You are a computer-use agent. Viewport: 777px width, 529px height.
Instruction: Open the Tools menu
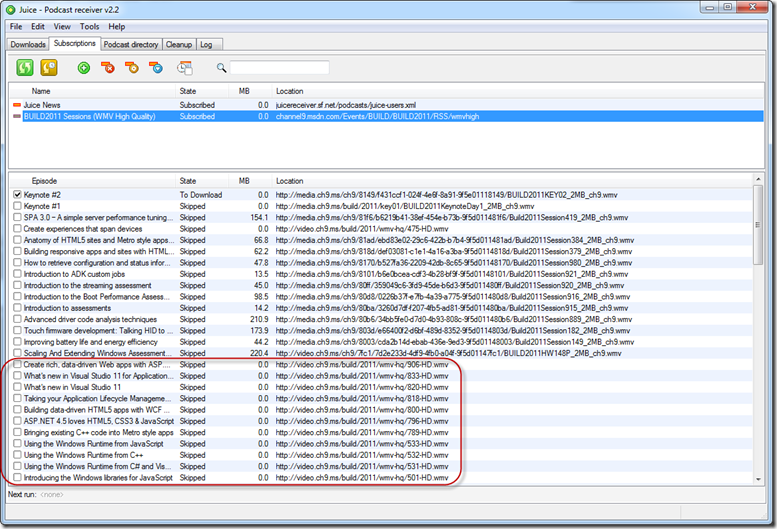tap(89, 27)
